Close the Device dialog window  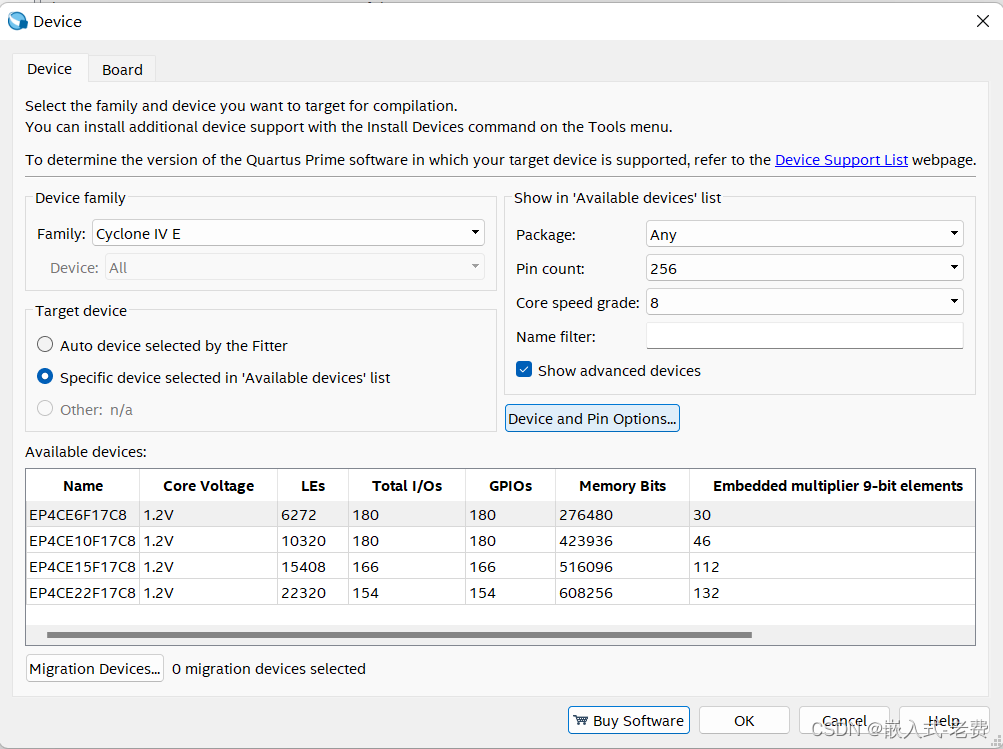(x=982, y=21)
